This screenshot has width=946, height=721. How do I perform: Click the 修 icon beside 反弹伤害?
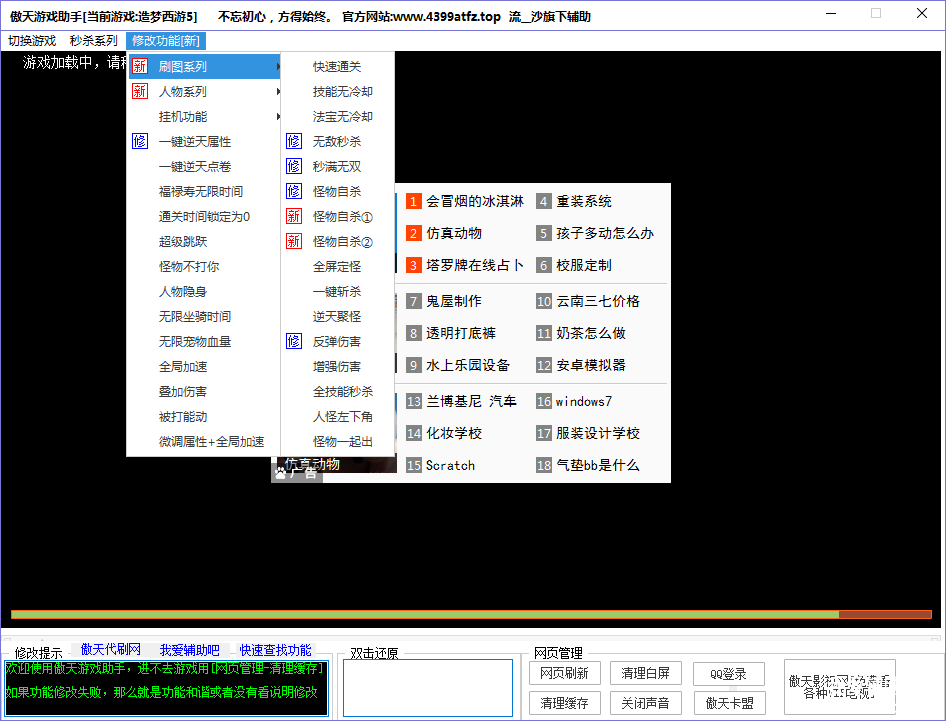(294, 342)
